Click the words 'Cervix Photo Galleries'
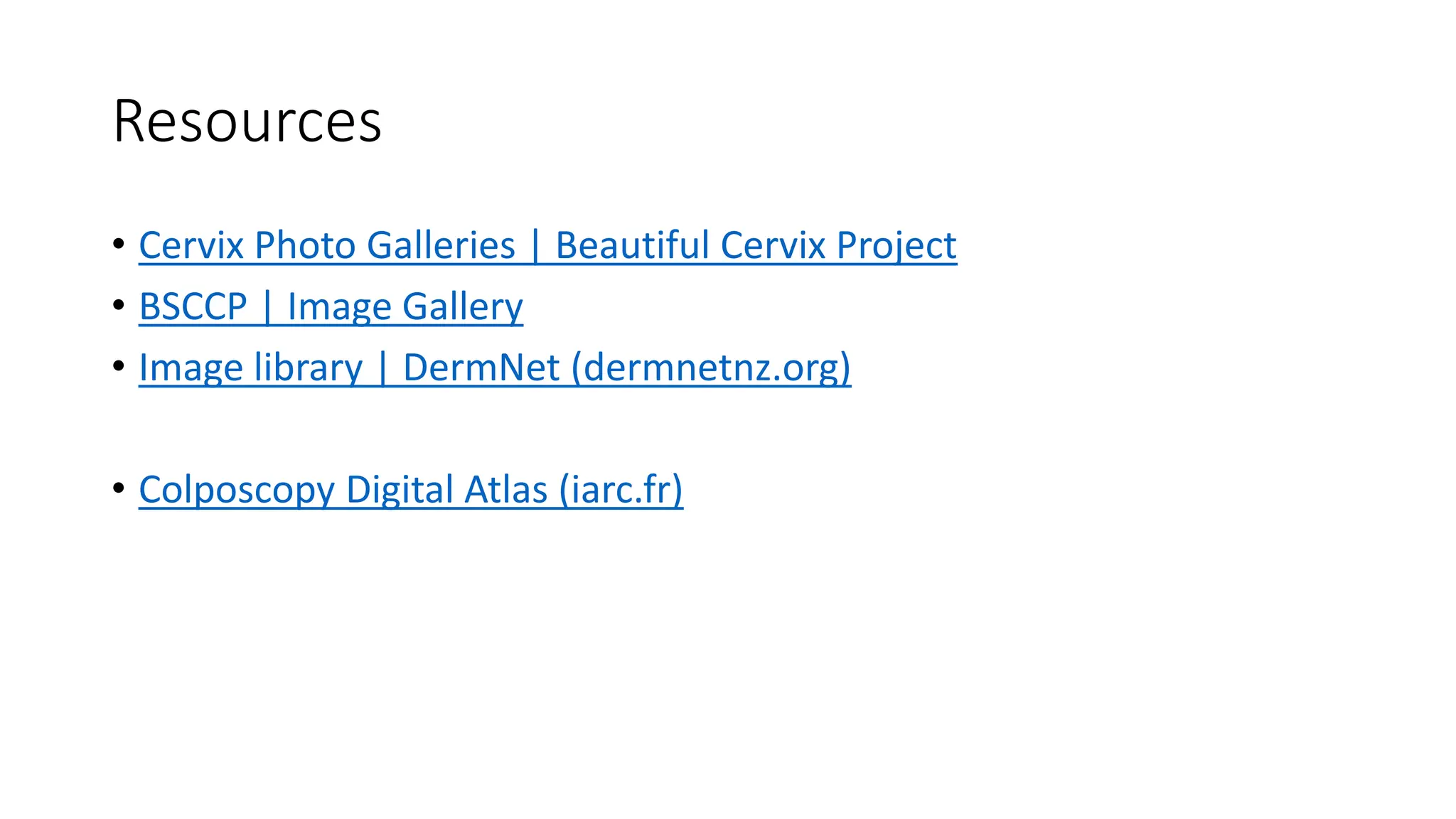The image size is (1456, 819). [327, 246]
